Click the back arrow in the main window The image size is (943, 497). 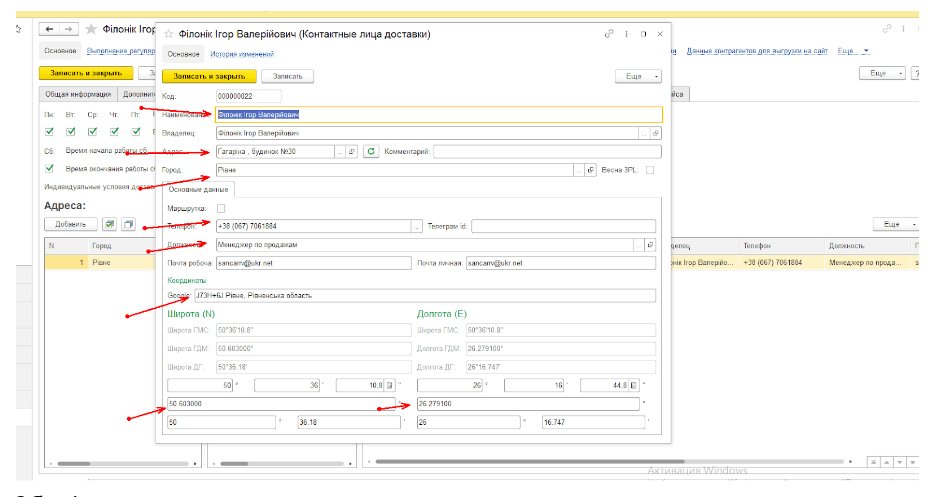point(49,30)
